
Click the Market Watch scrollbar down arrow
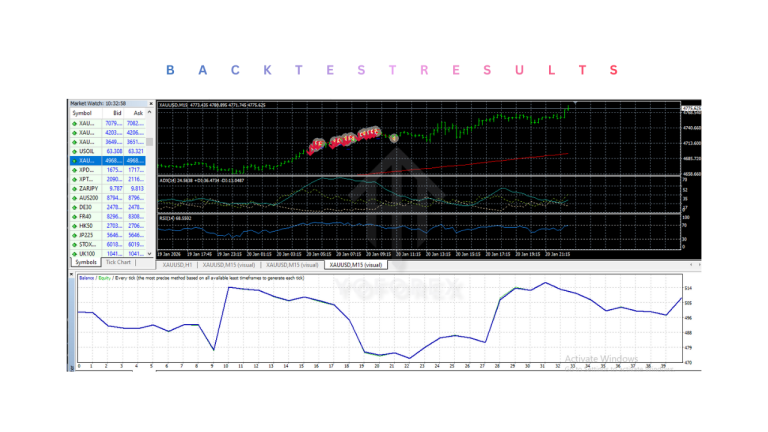click(150, 254)
